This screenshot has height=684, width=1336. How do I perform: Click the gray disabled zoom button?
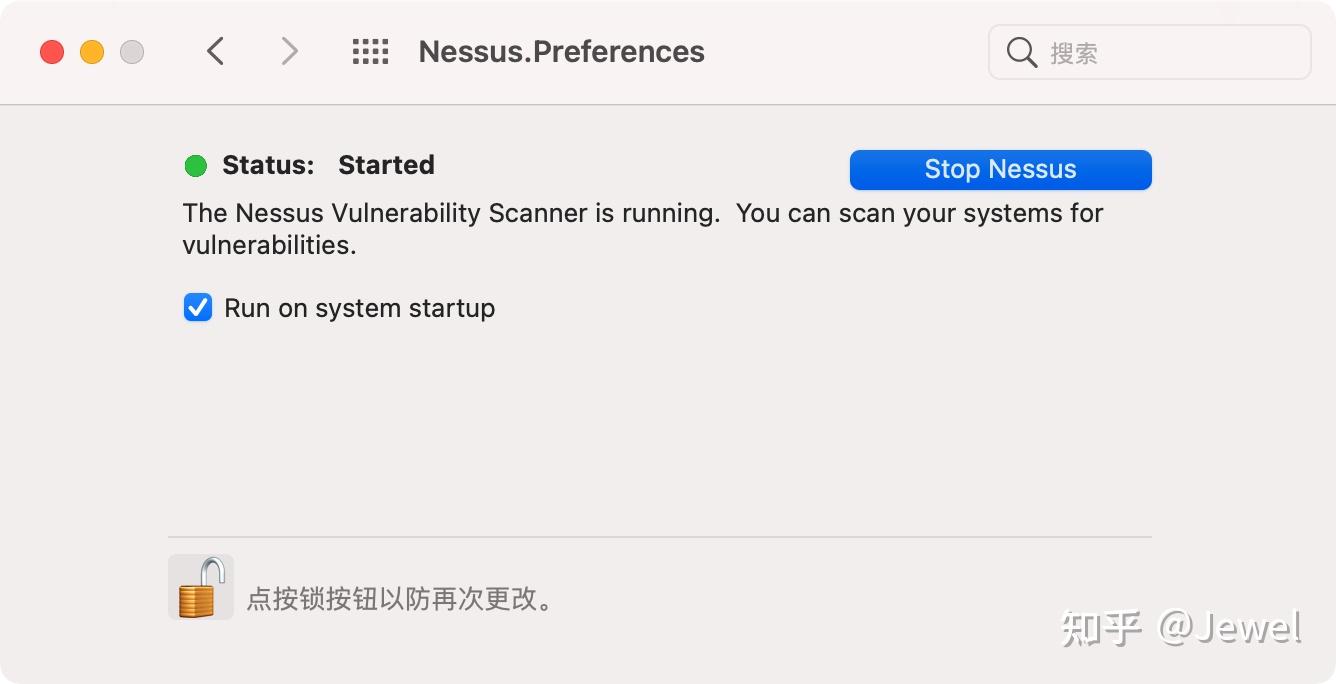click(132, 52)
